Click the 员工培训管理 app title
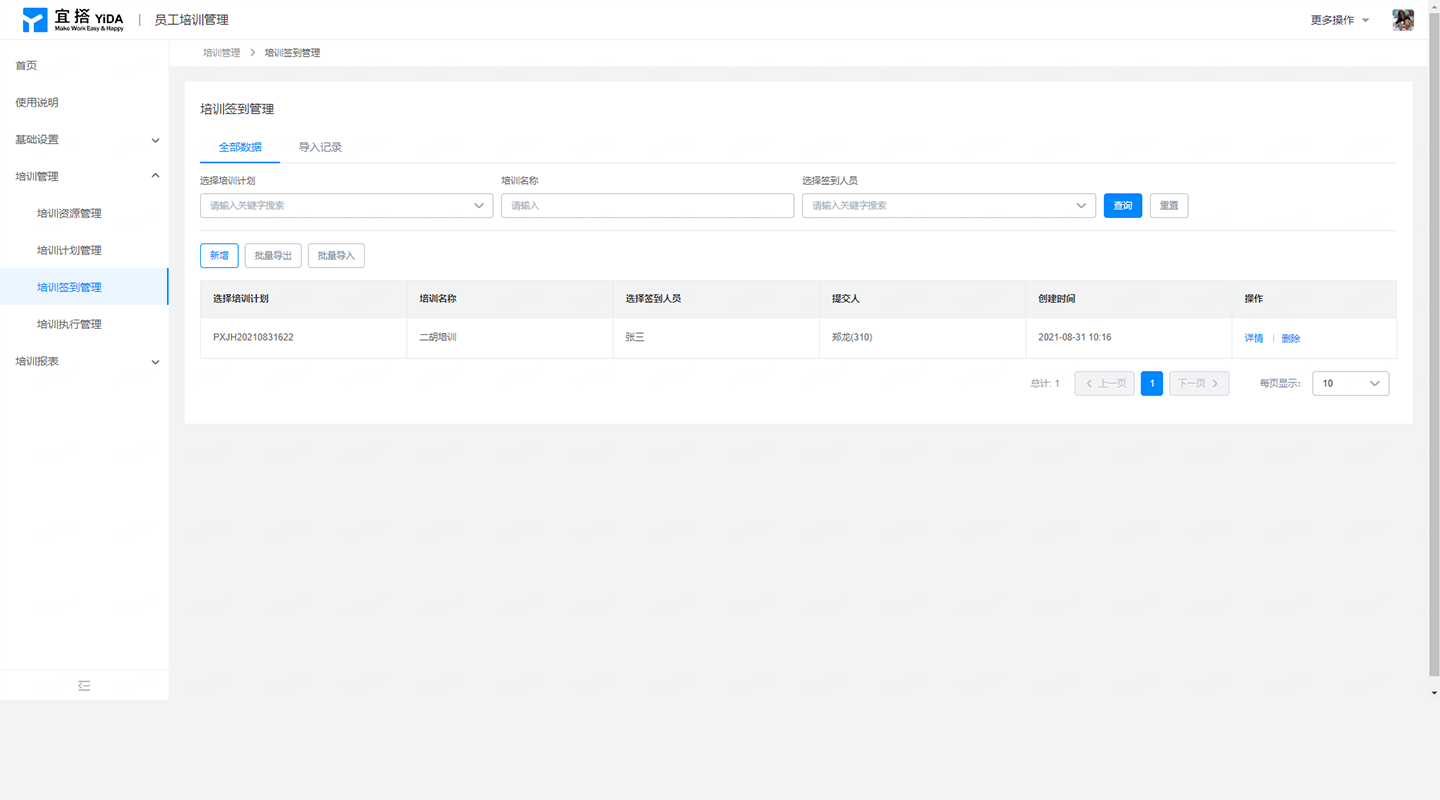This screenshot has height=800, width=1440. click(191, 20)
